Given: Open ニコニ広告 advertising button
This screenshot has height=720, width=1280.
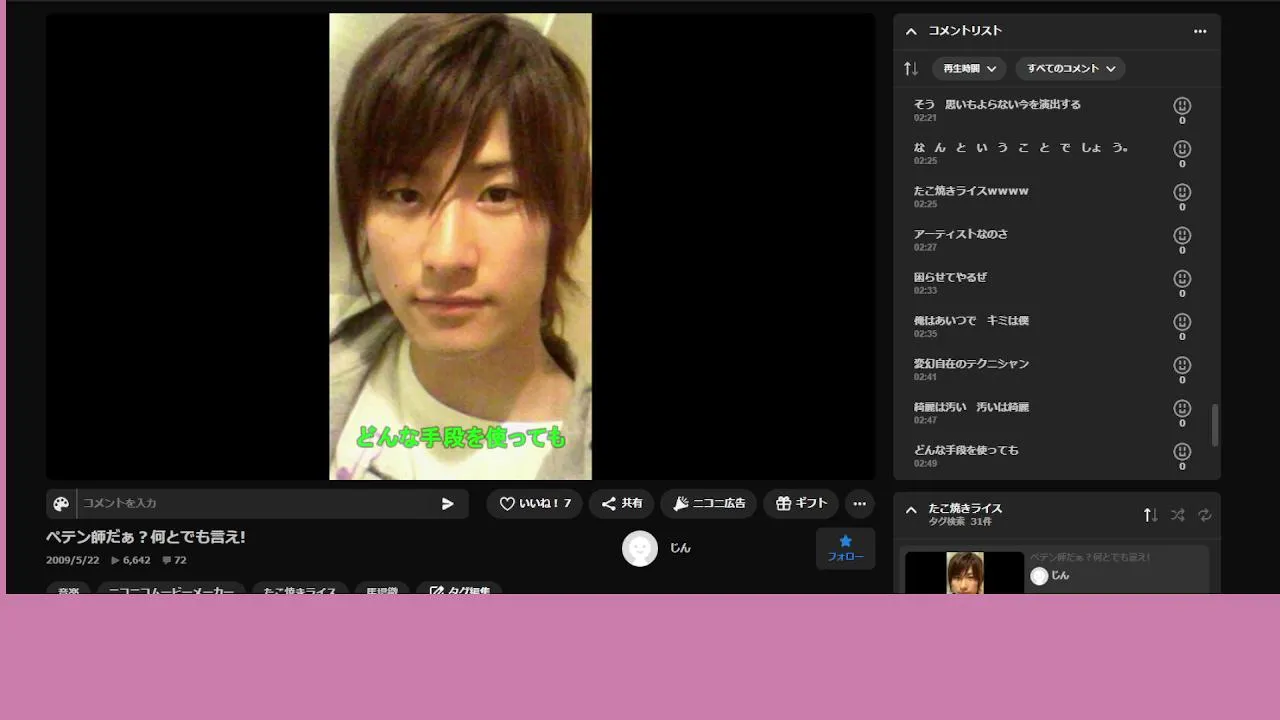Looking at the screenshot, I should (x=709, y=503).
